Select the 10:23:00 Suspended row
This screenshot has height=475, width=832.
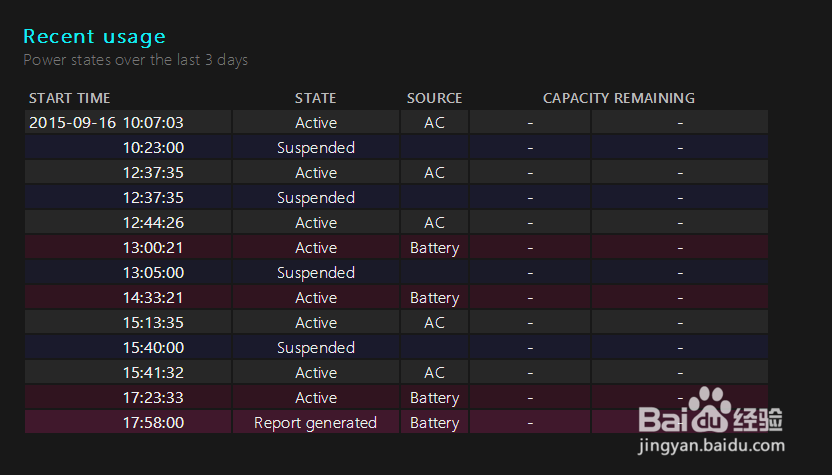[315, 148]
